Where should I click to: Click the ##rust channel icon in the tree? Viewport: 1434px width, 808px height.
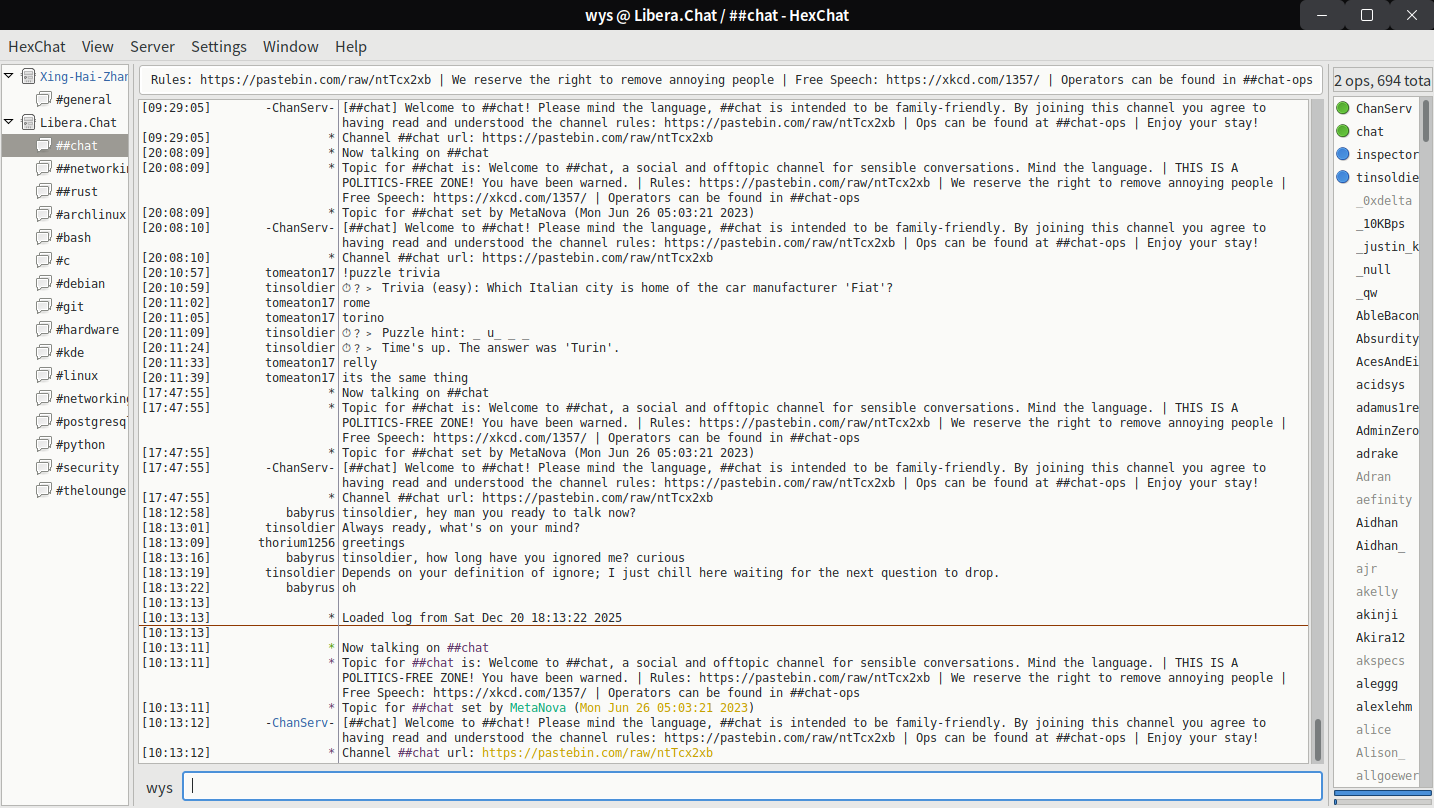point(44,191)
